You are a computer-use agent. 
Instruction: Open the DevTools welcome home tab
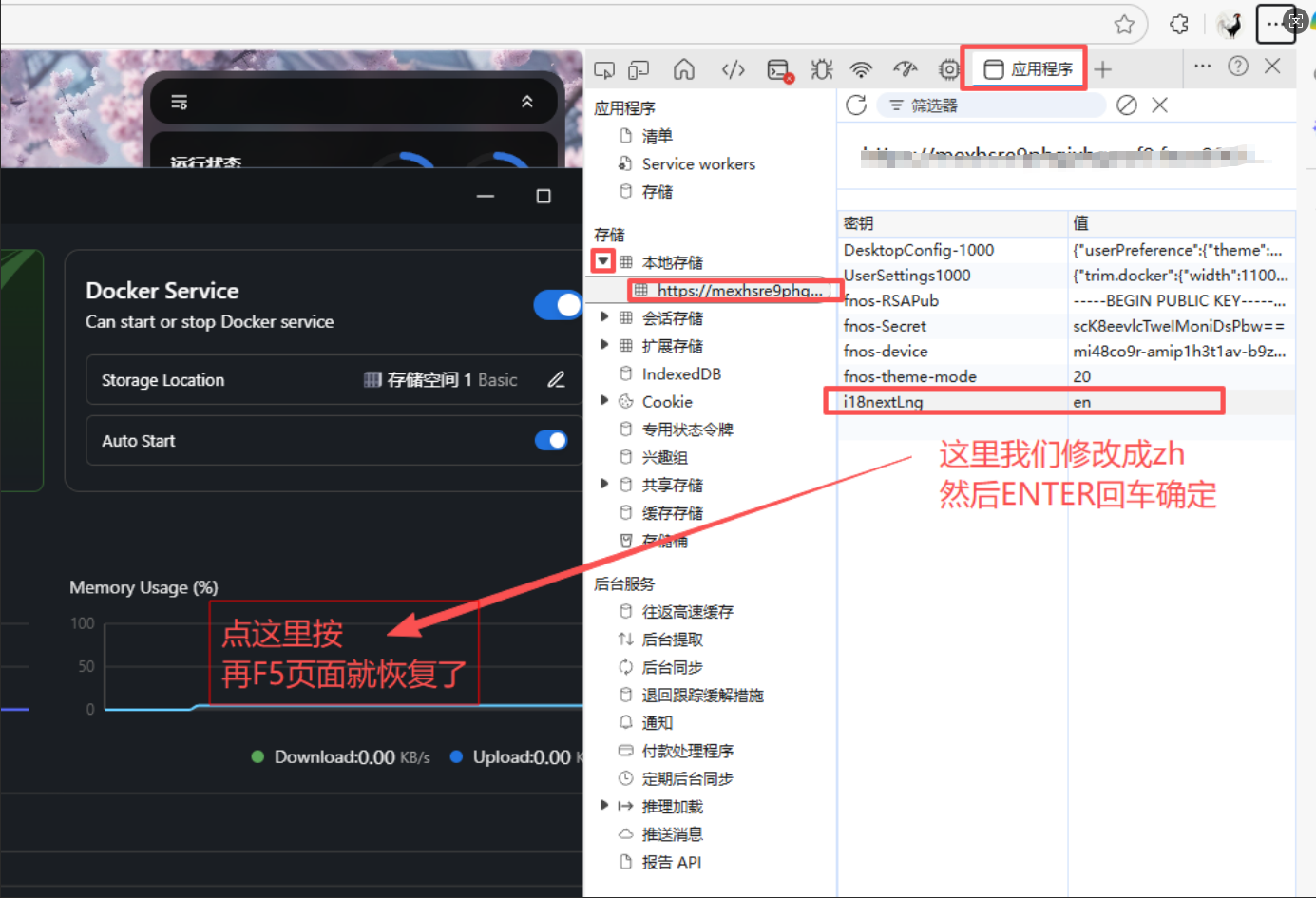coord(684,69)
